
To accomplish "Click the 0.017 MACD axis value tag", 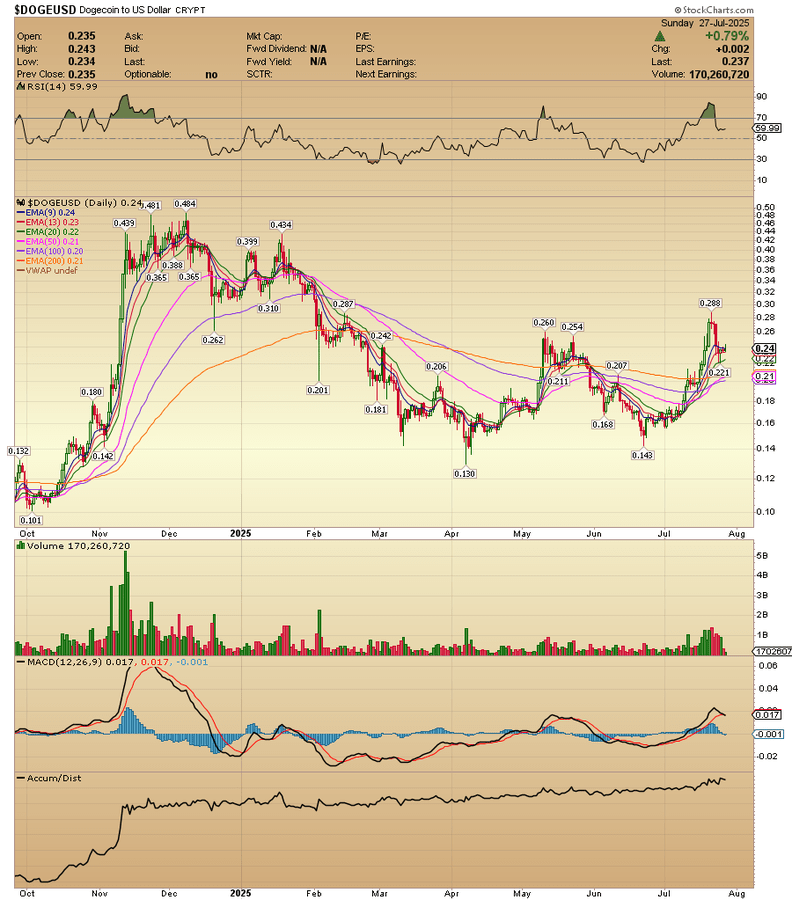I will [x=767, y=715].
